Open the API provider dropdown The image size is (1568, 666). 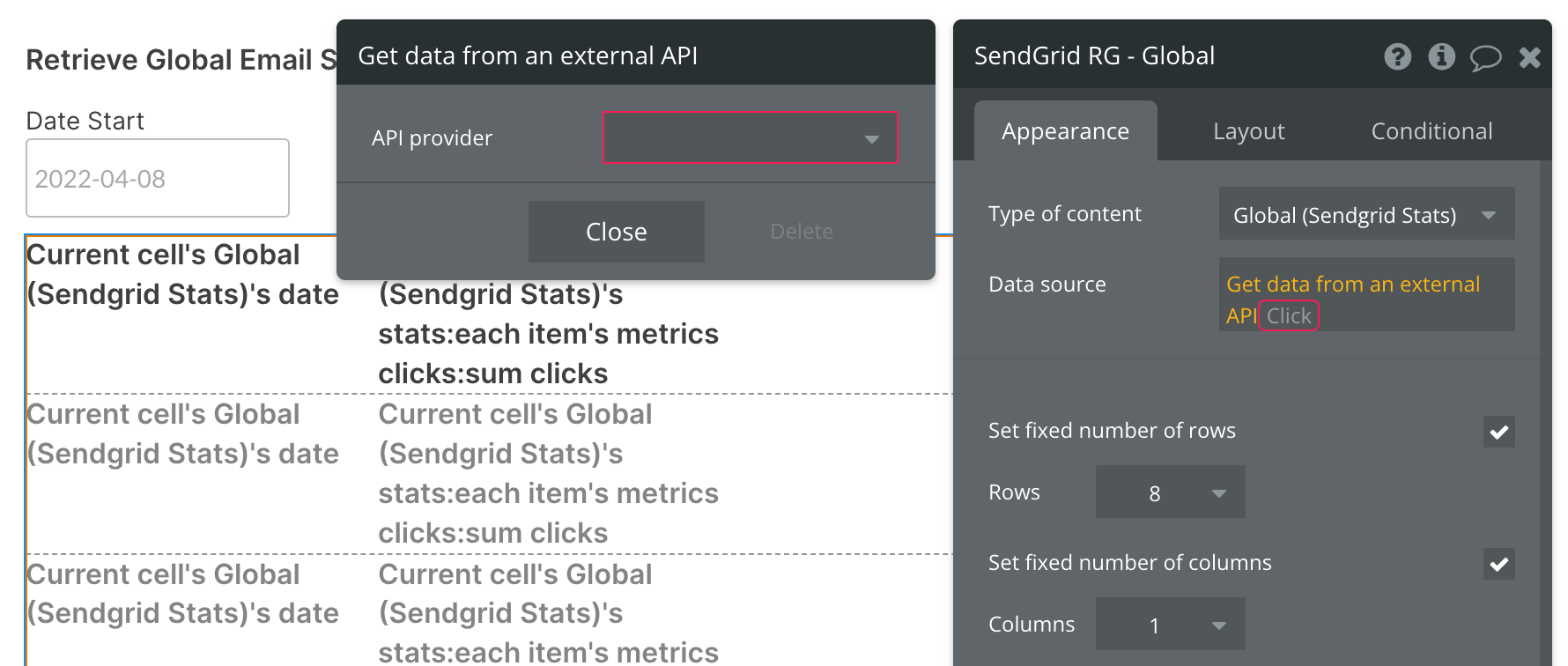[x=750, y=137]
